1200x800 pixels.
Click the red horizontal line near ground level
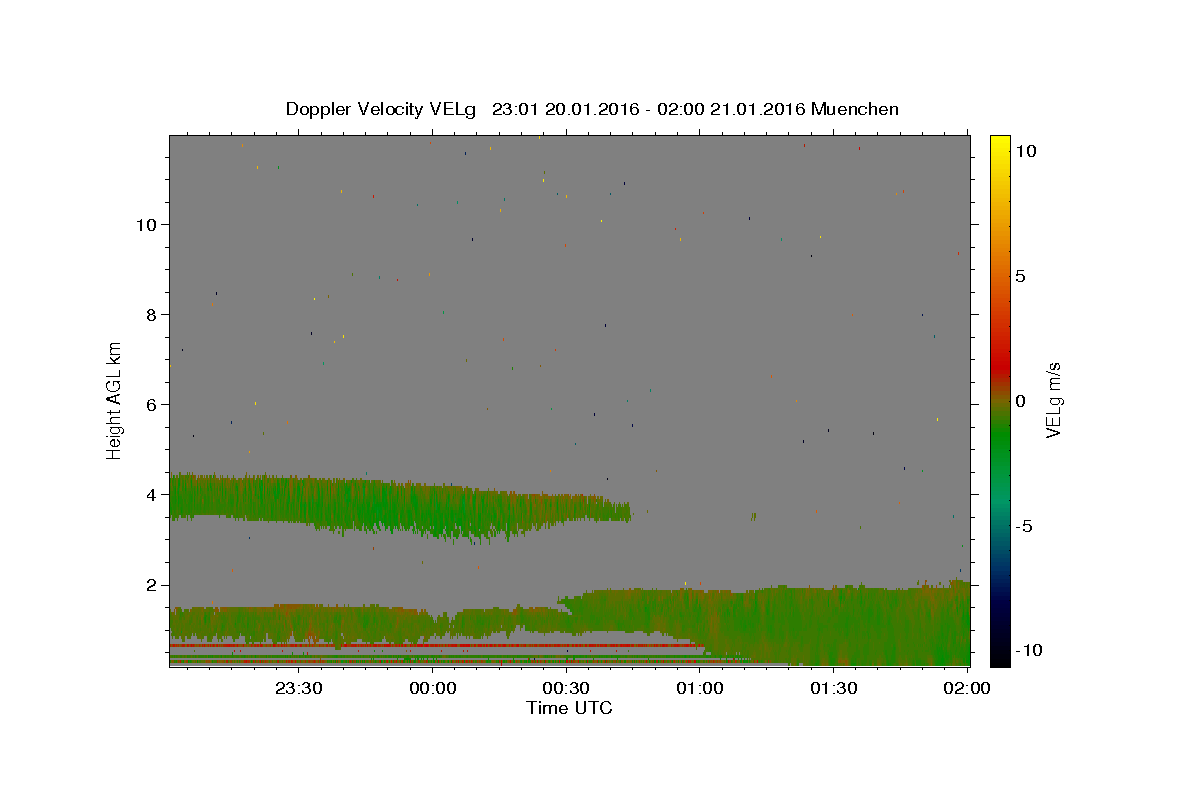[435, 646]
